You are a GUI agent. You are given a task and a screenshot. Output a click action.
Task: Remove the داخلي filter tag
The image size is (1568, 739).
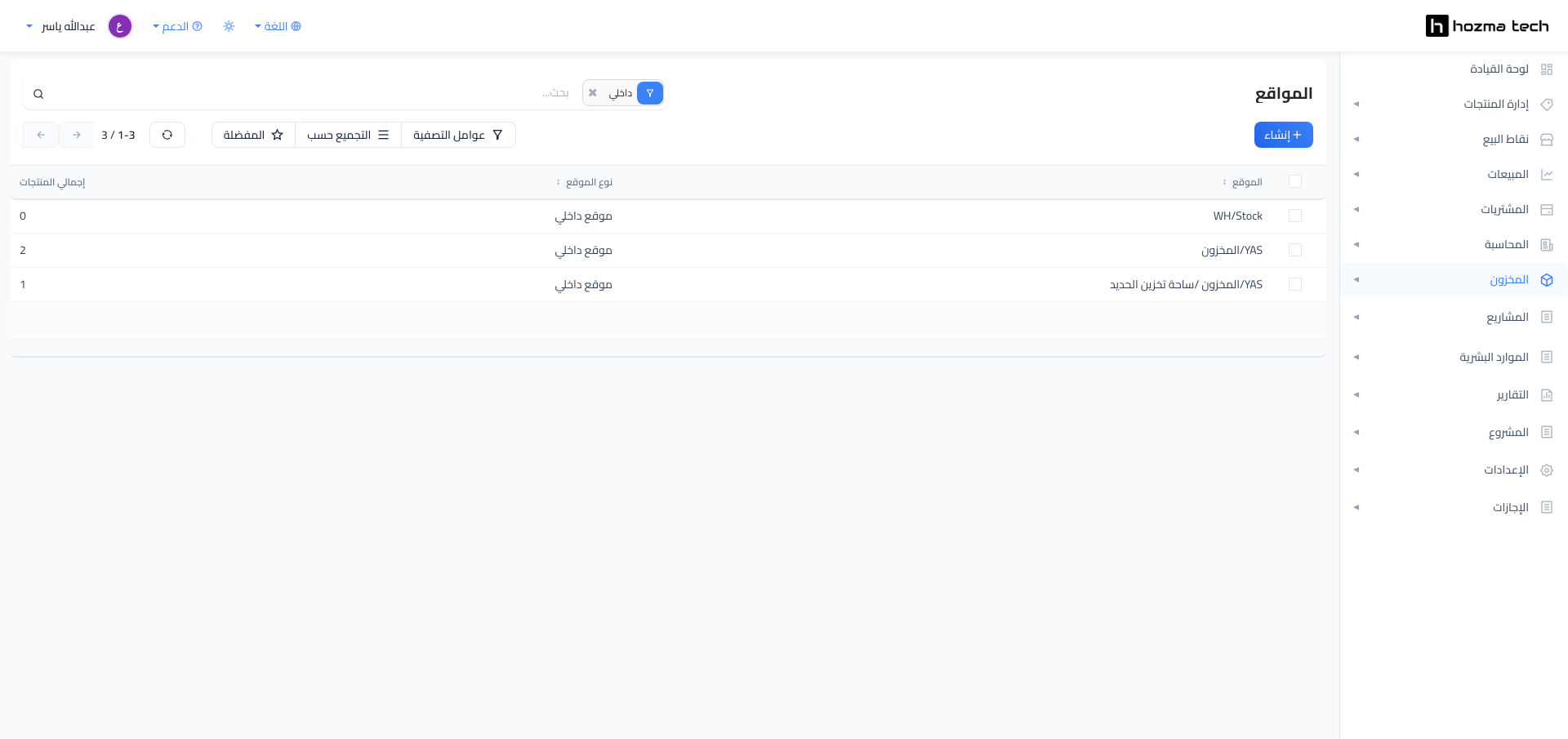(593, 93)
